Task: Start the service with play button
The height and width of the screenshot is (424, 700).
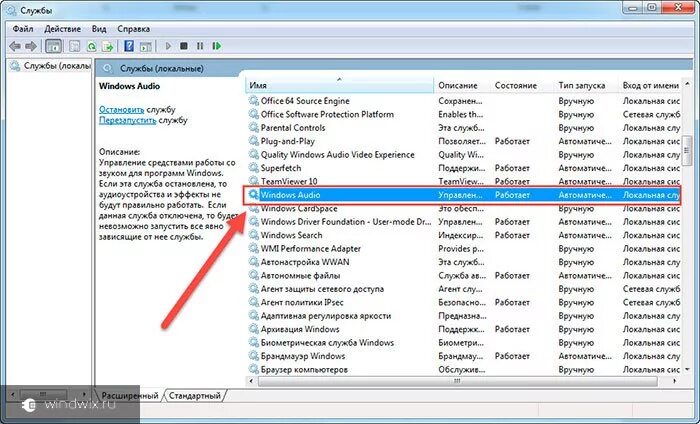Action: (x=168, y=46)
